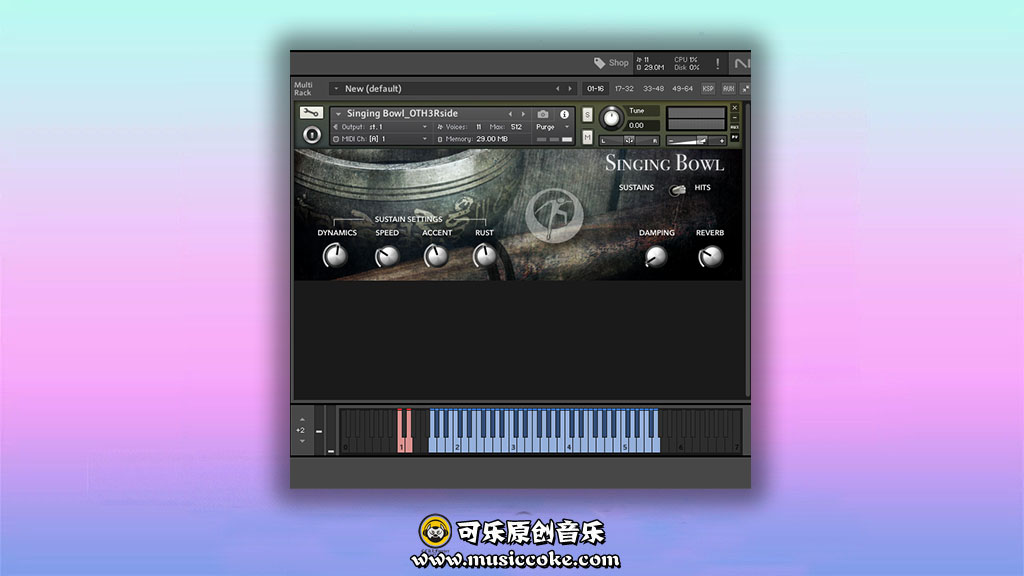Open the snapshot camera icon
Screen dimensions: 1024x576
coord(543,114)
